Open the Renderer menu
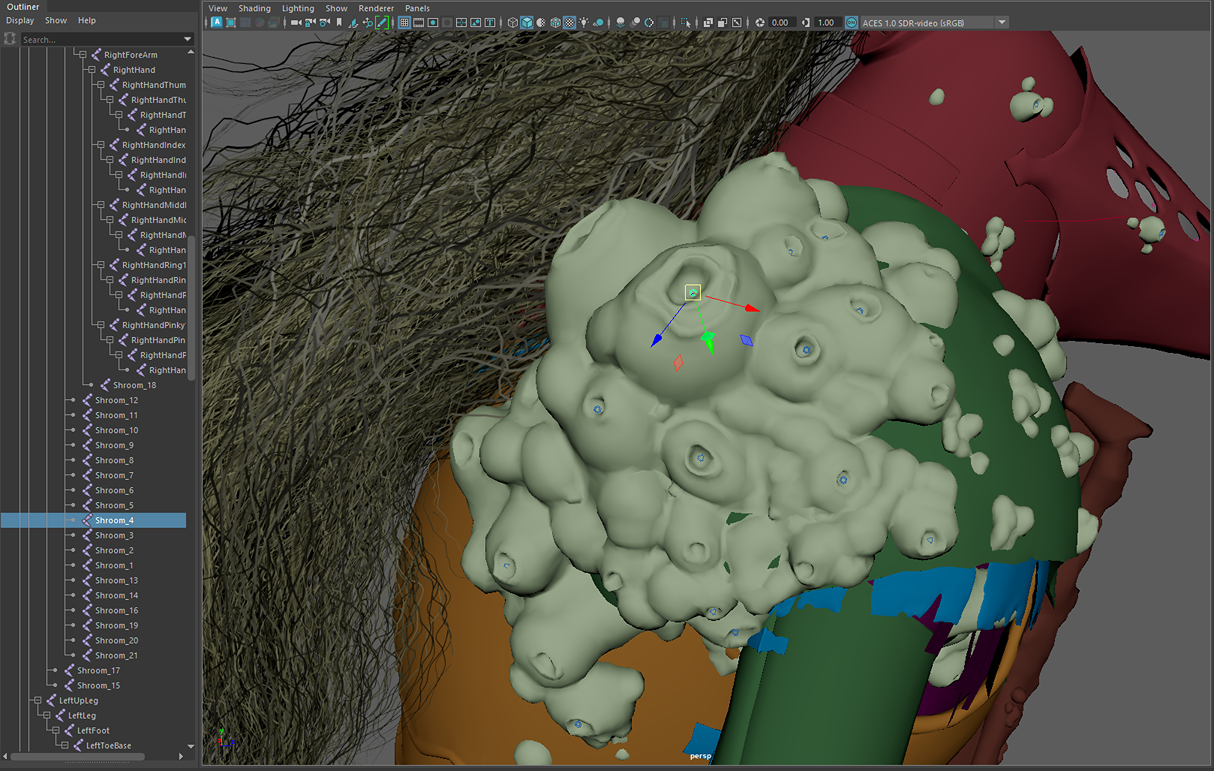This screenshot has height=771, width=1214. 376,8
